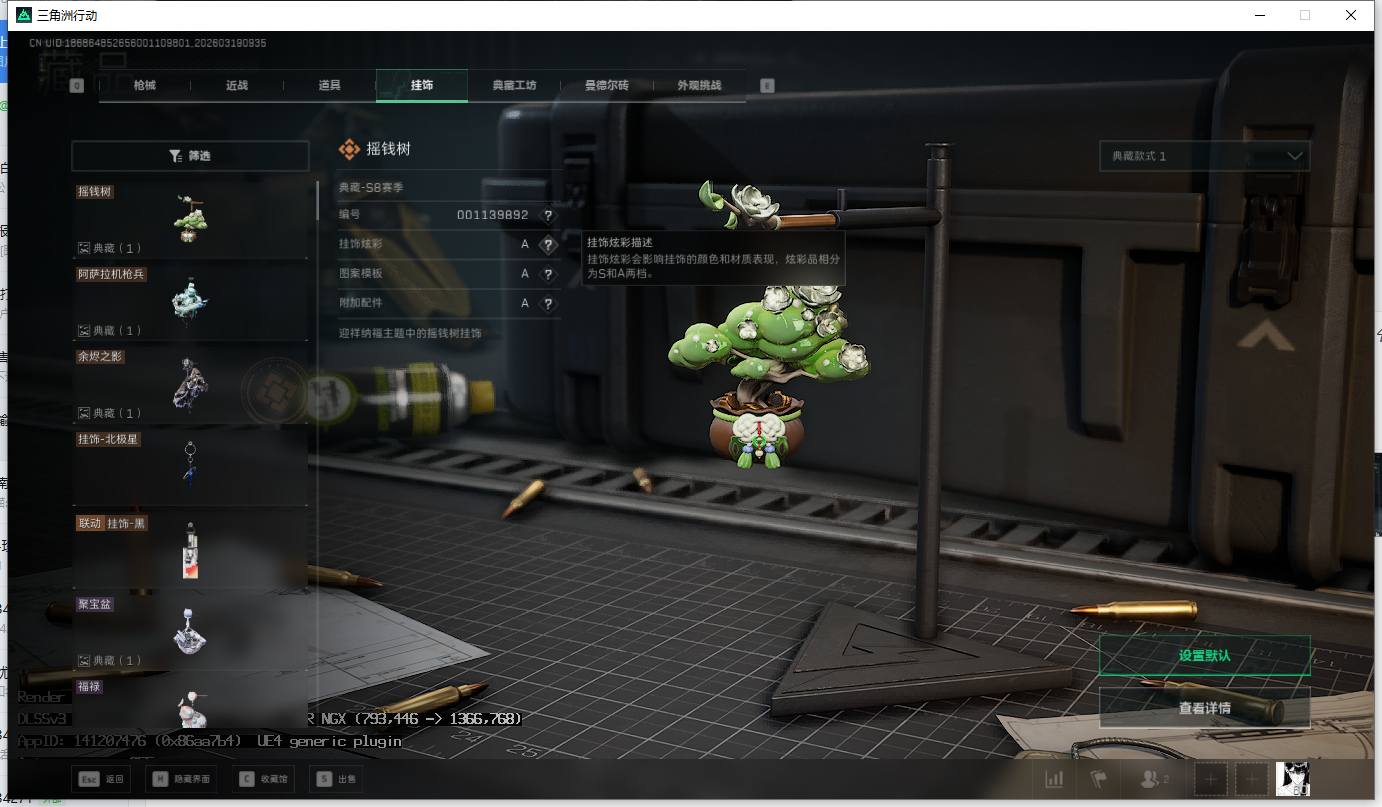This screenshot has width=1382, height=807.
Task: Pick the 挂饰-北极星 charm item
Action: (x=190, y=467)
